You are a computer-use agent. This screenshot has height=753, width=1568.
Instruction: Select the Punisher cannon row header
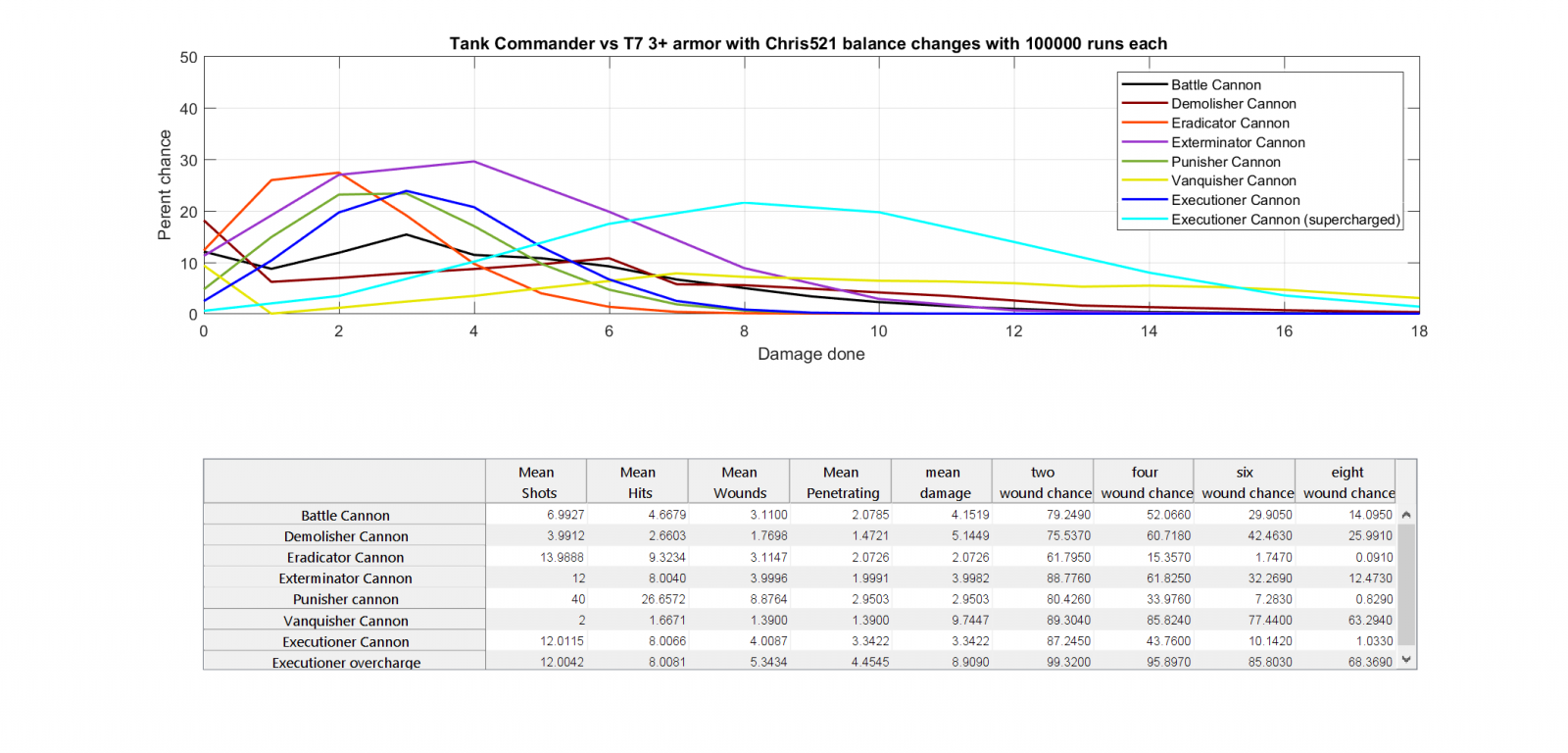pos(345,599)
